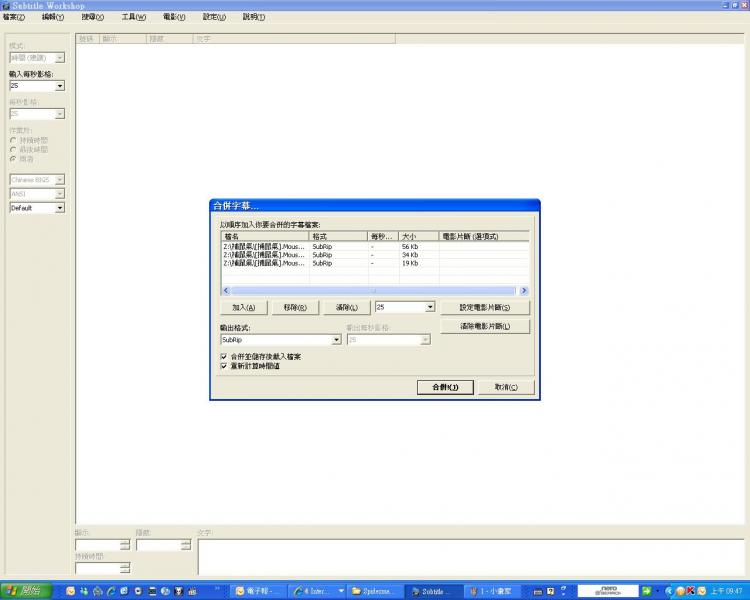Click the red K tray icon

[690, 591]
